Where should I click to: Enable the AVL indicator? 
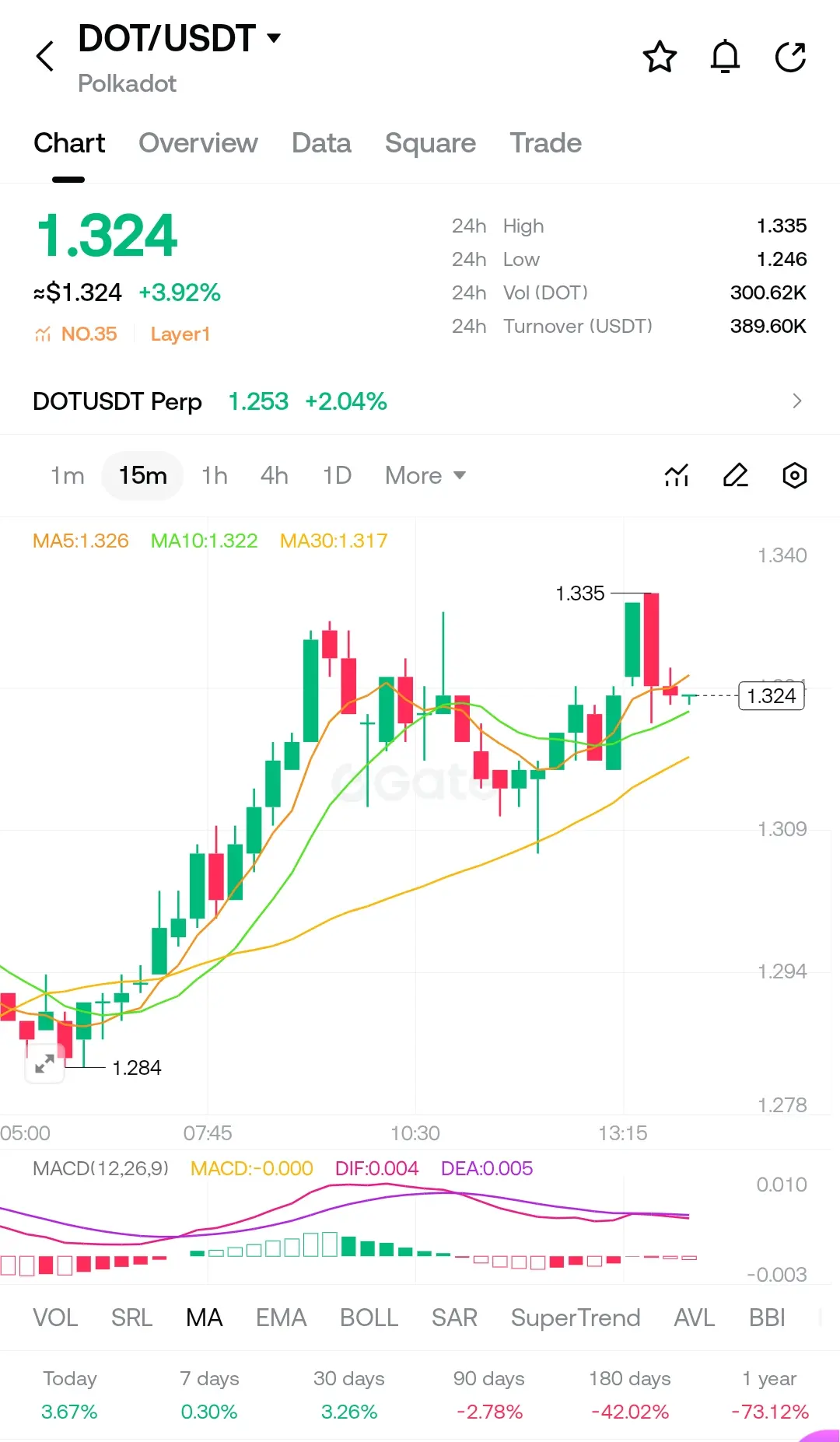(x=694, y=1318)
